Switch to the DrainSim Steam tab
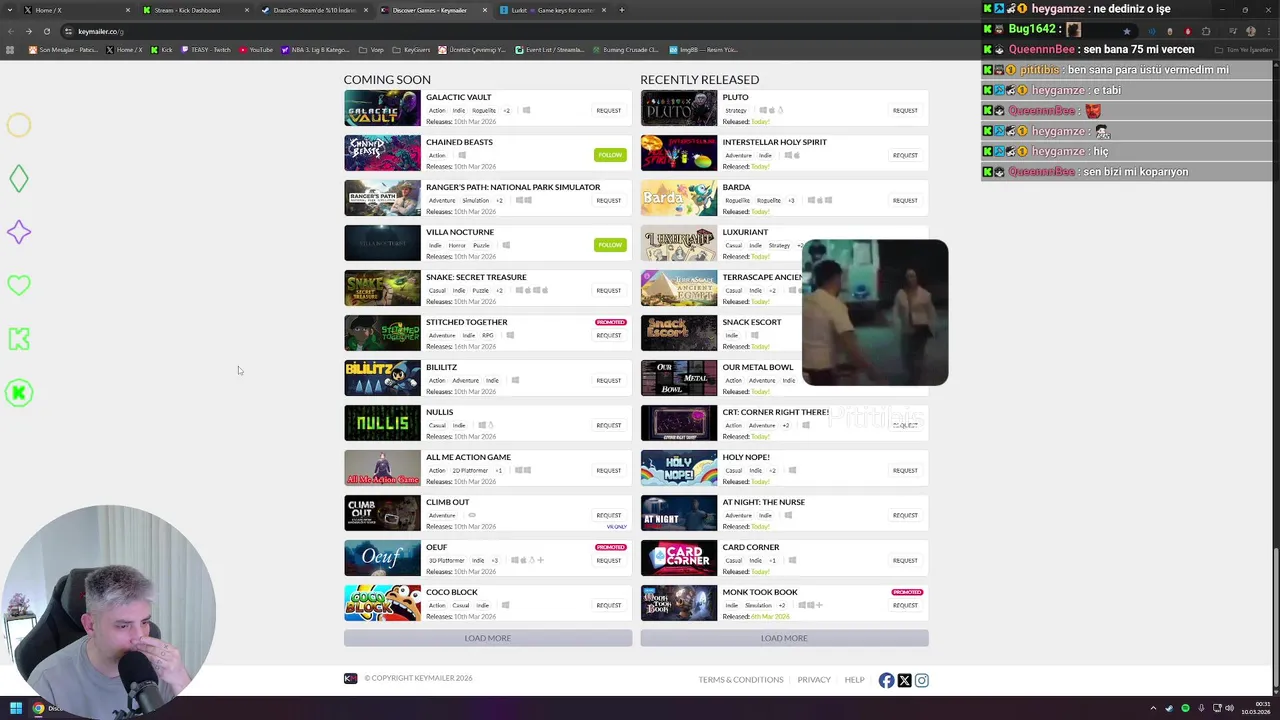1280x720 pixels. 314,10
